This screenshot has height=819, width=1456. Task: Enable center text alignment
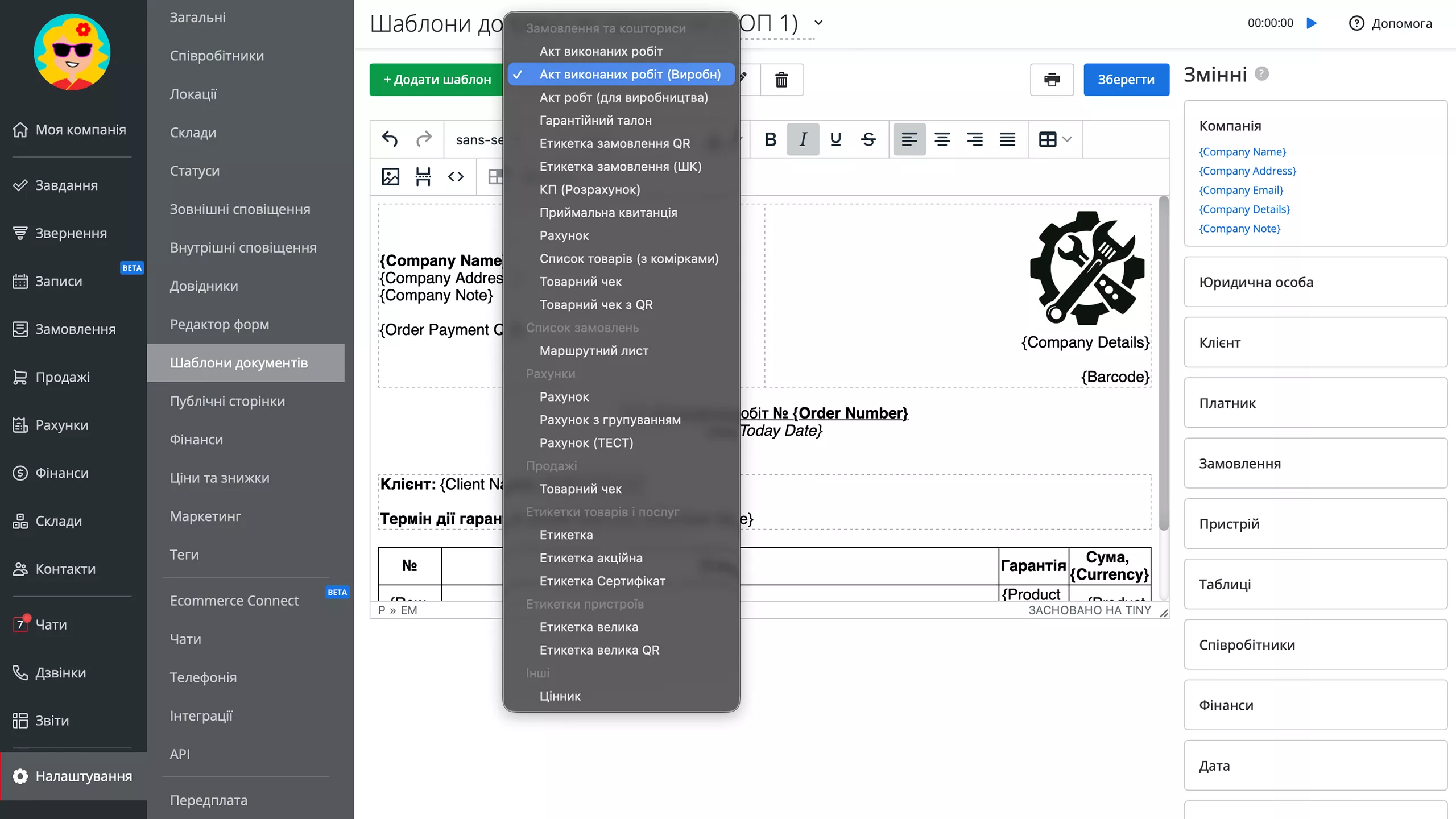[942, 139]
